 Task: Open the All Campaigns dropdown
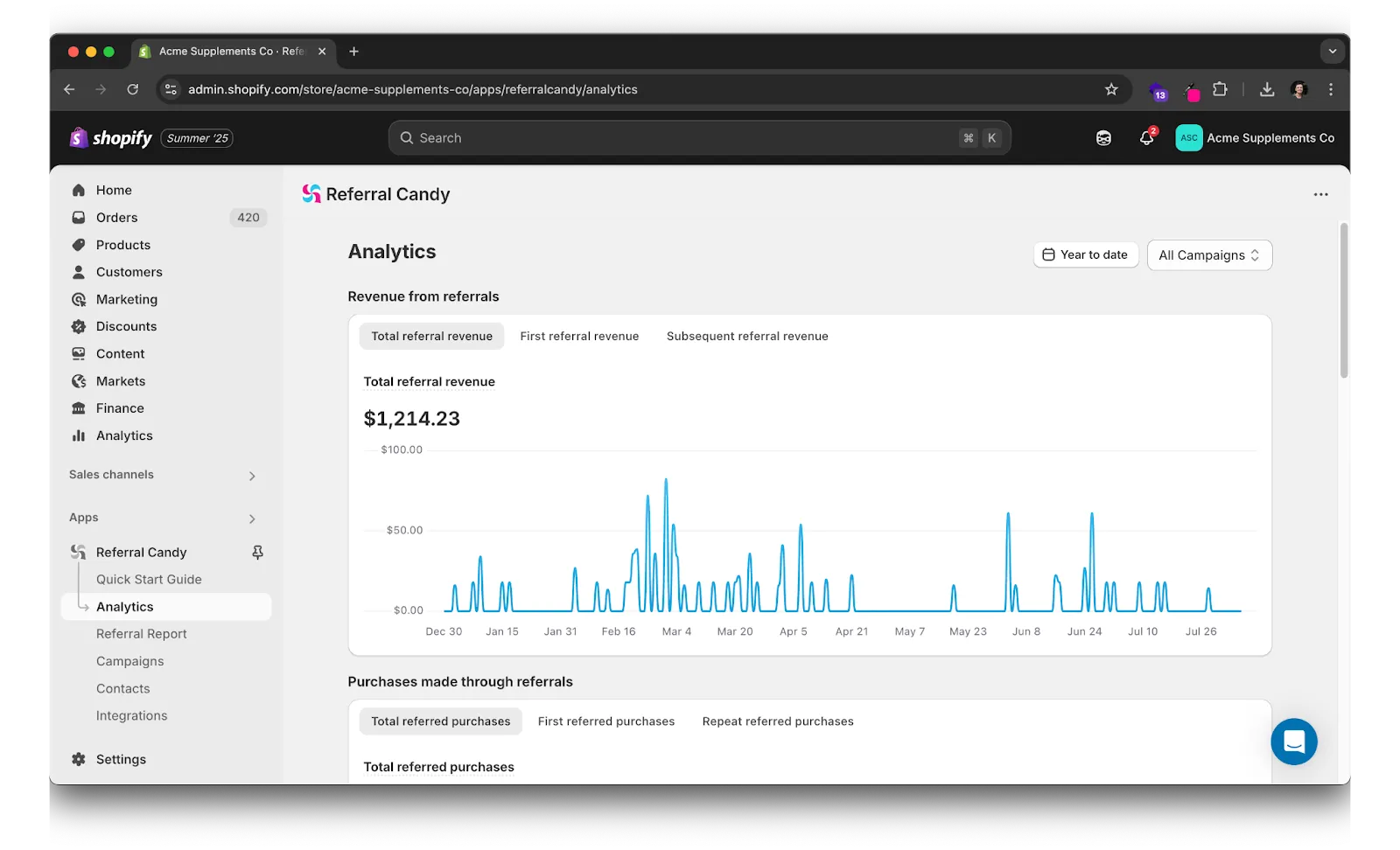pos(1209,254)
